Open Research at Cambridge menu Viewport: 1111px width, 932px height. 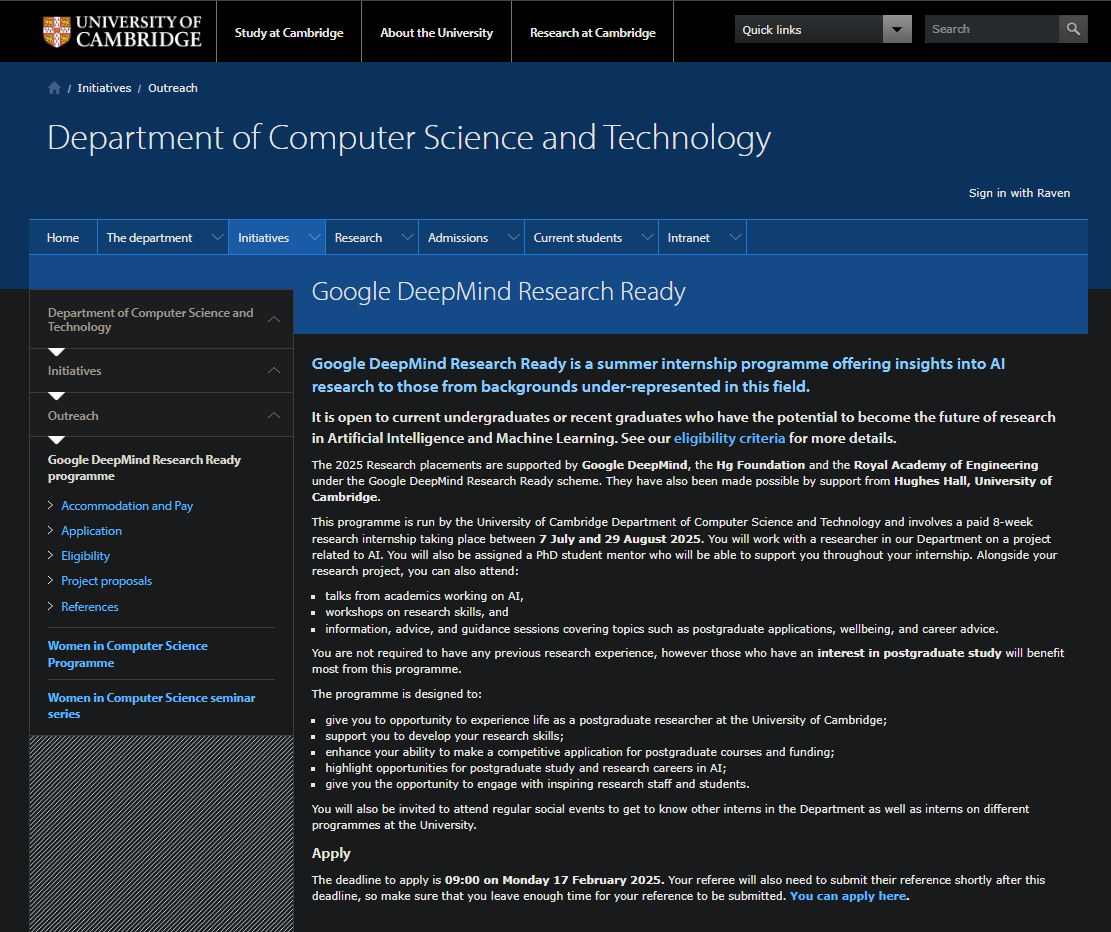tap(592, 33)
